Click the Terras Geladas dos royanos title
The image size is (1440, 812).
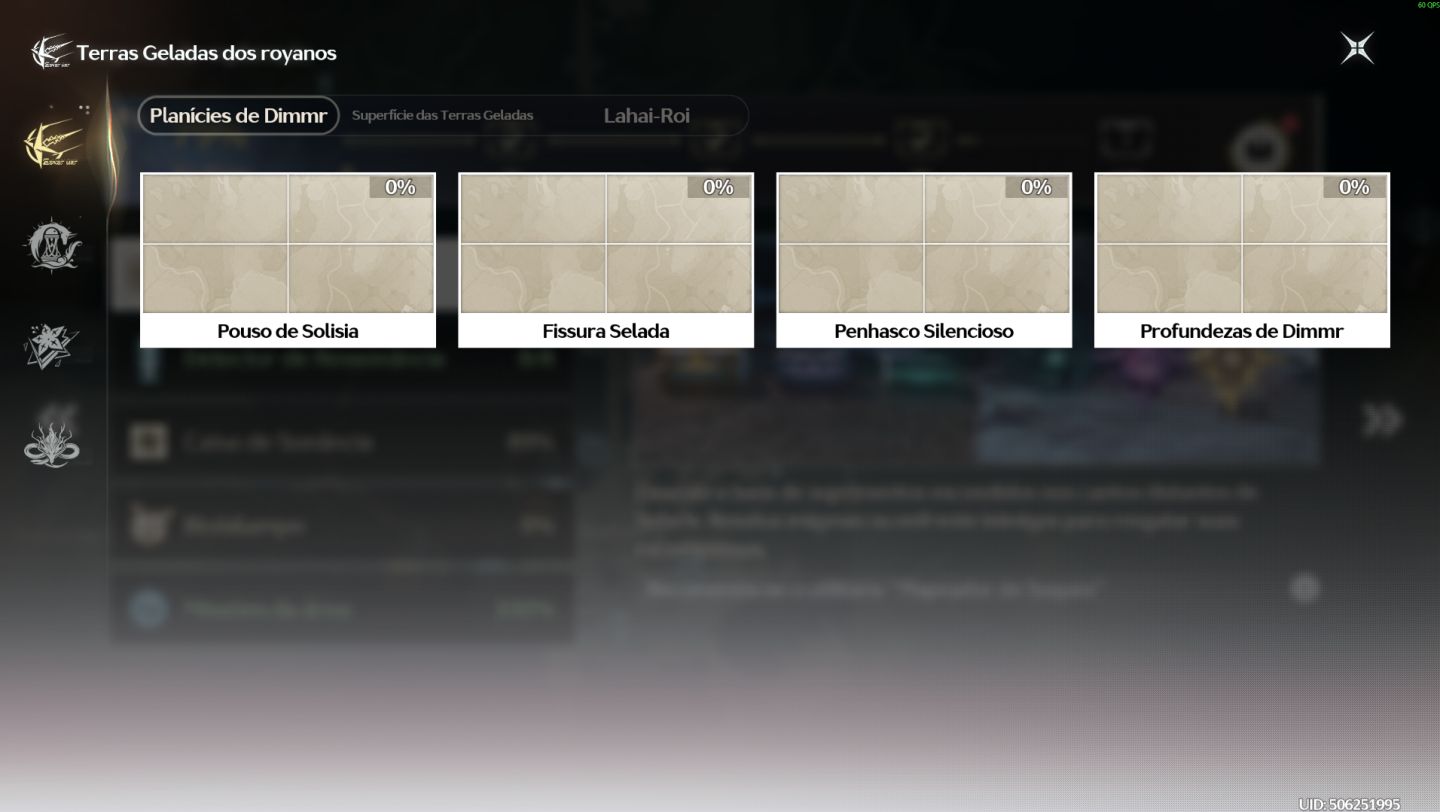[x=206, y=53]
